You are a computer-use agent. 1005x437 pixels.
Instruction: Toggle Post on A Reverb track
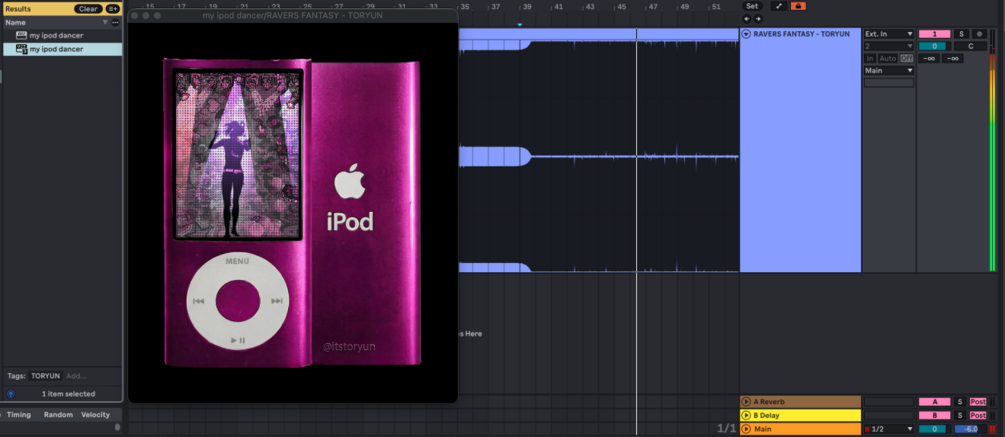(977, 402)
